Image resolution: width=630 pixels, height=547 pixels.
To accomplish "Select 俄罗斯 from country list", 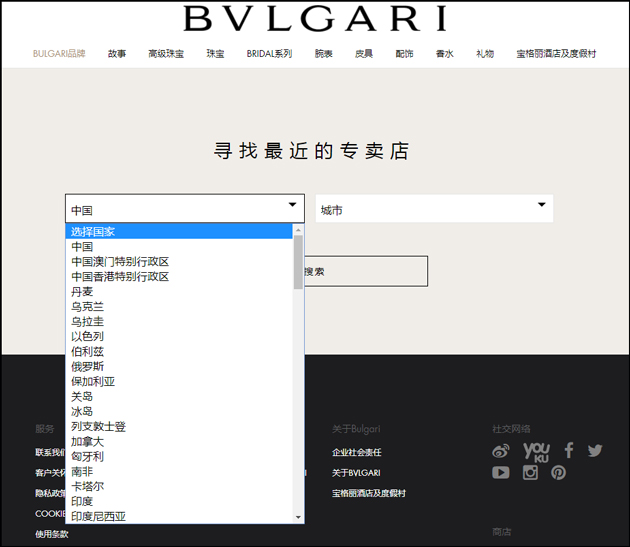I will (179, 367).
